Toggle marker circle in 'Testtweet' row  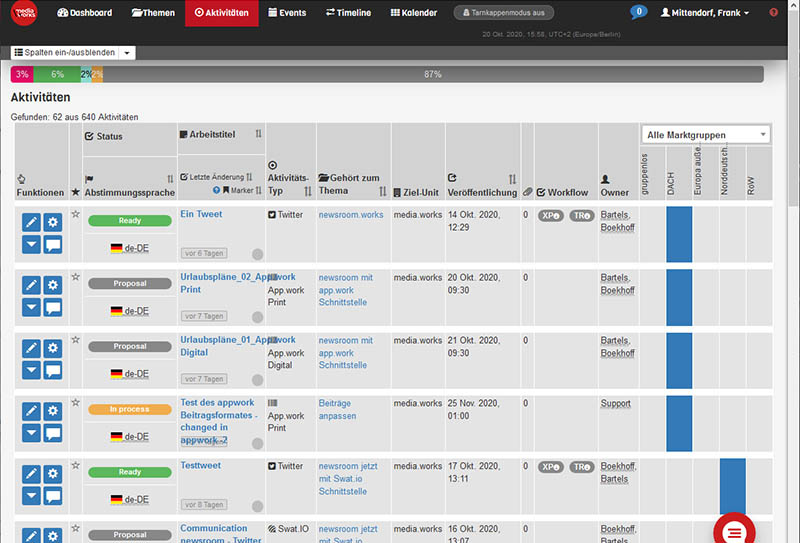coord(258,506)
